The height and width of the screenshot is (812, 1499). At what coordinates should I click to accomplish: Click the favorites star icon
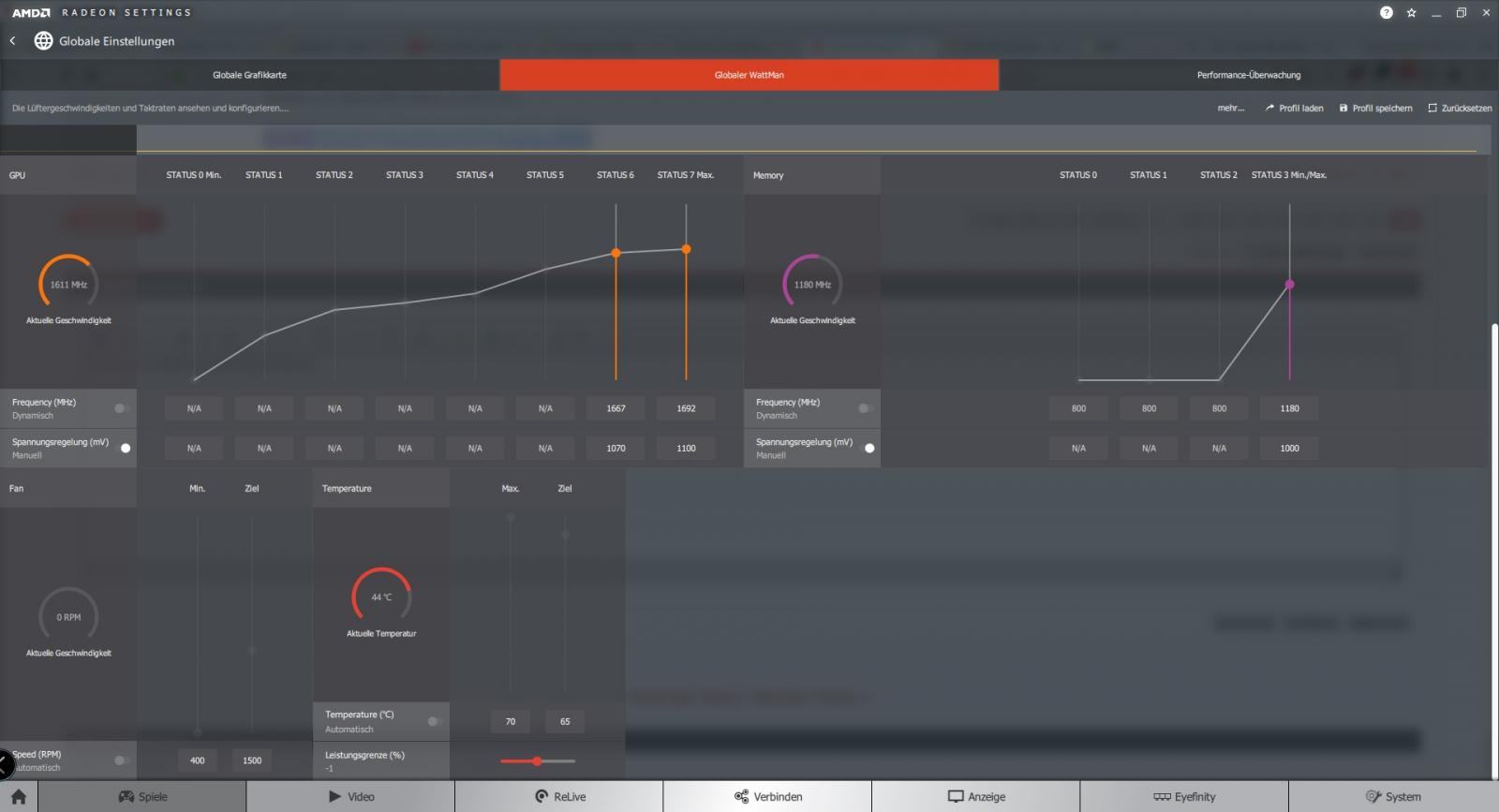[1411, 12]
